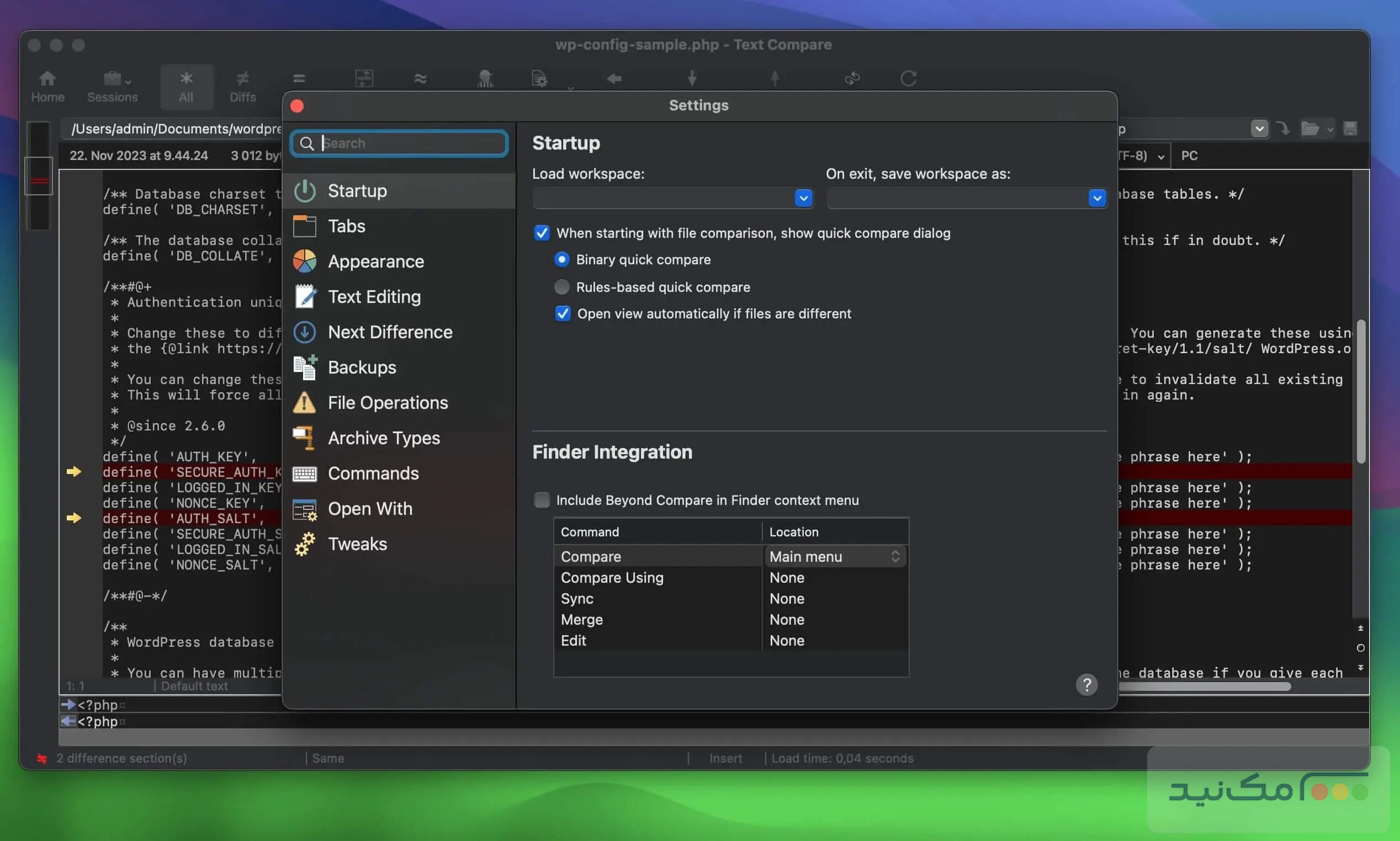This screenshot has width=1400, height=841.
Task: Select the Compare Using command row
Action: tap(612, 577)
